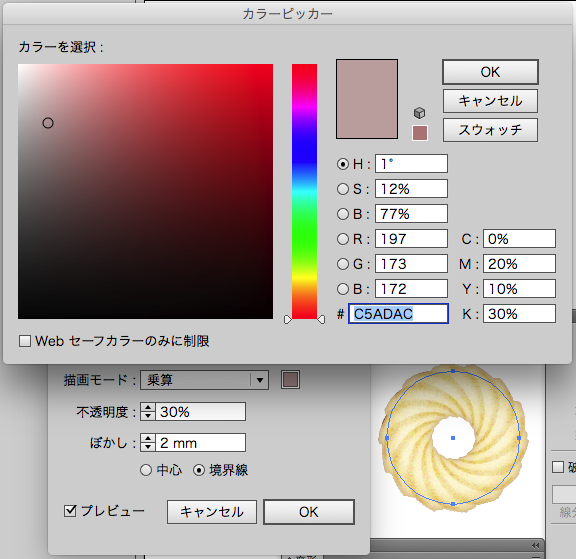
Task: Select the G green radio button
Action: (343, 264)
